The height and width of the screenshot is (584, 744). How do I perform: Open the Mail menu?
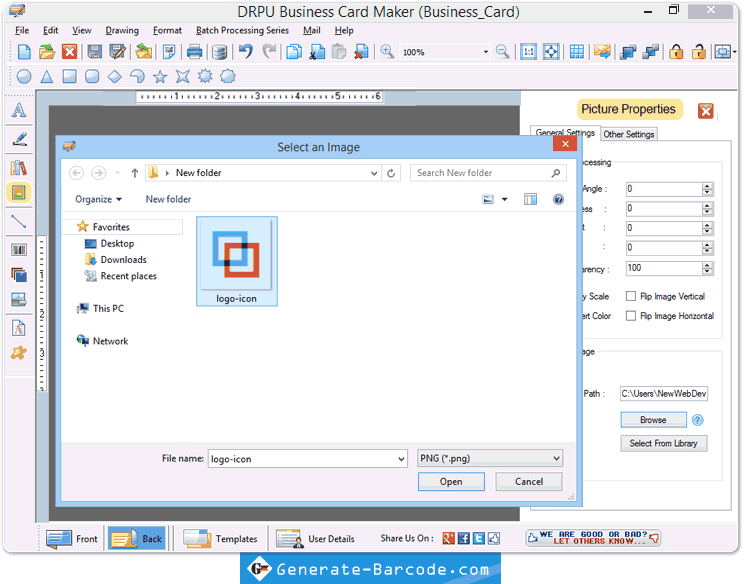tap(312, 30)
